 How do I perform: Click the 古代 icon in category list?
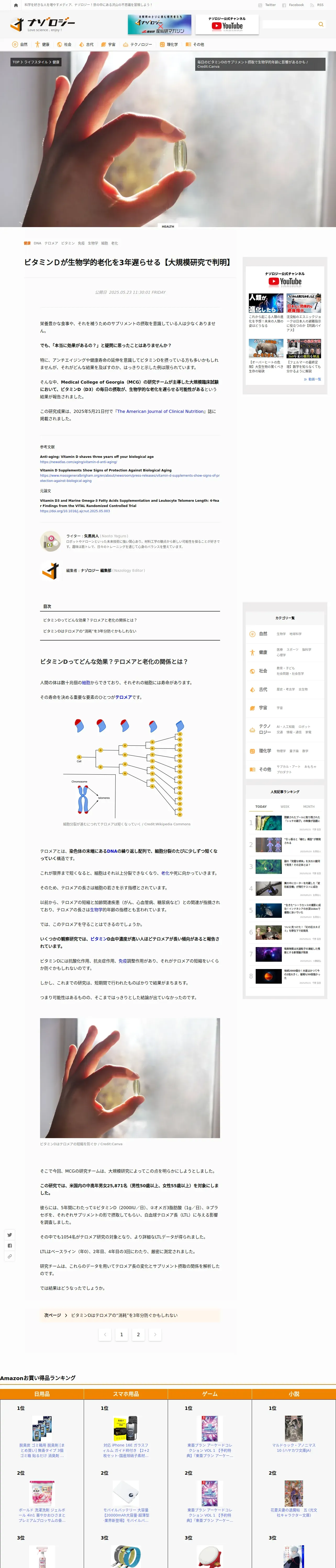(253, 690)
